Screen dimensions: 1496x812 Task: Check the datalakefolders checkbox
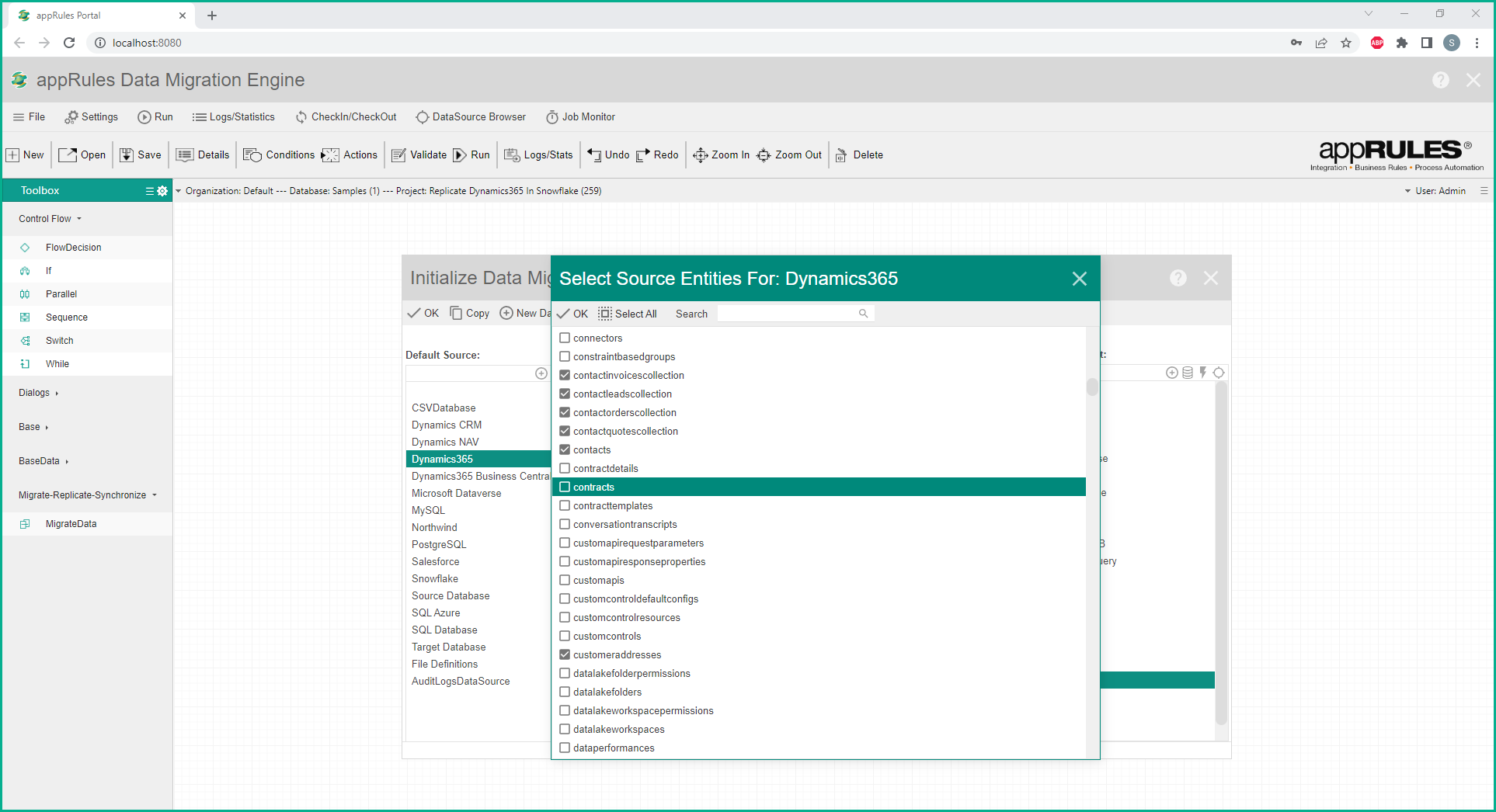pos(565,692)
